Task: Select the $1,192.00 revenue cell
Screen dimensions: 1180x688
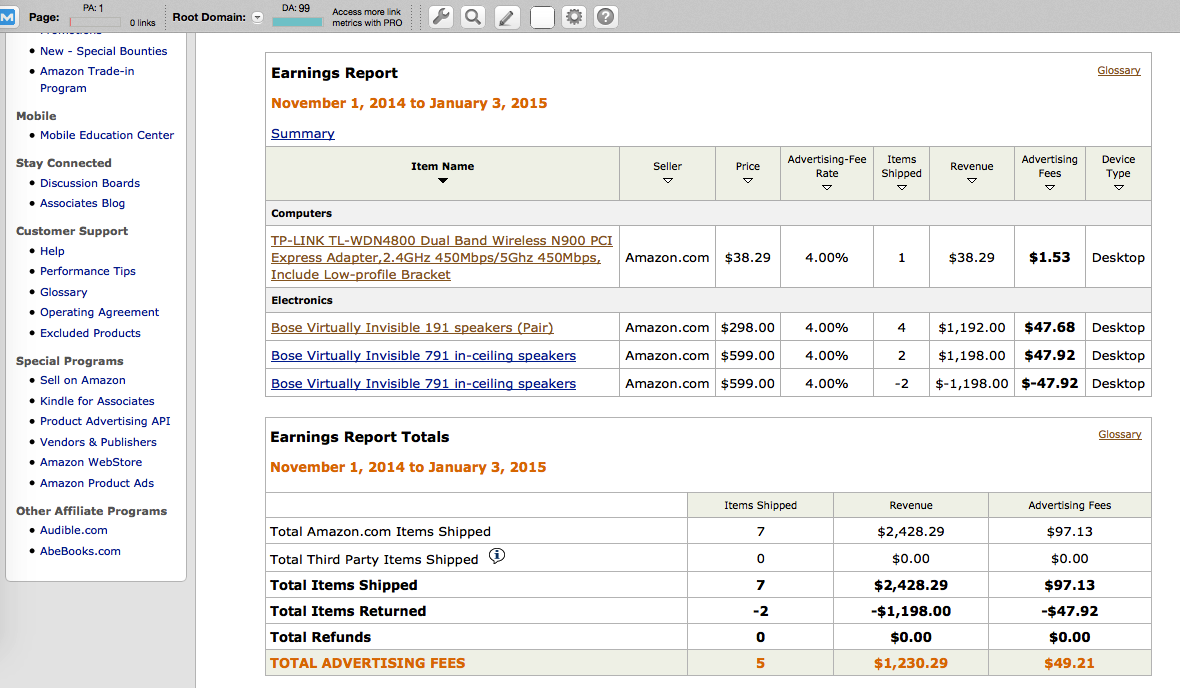Action: click(x=972, y=327)
